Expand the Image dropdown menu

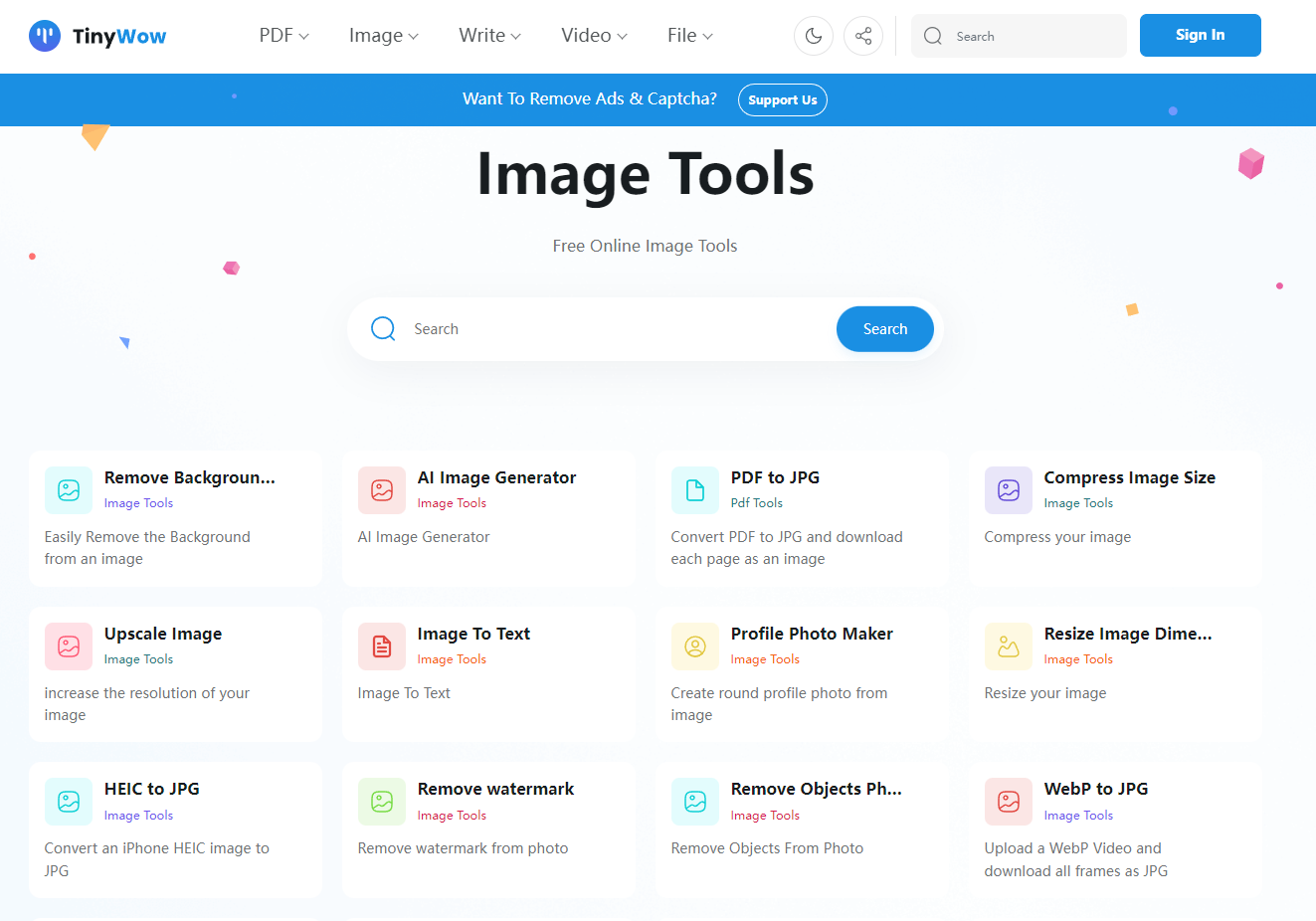click(x=383, y=36)
